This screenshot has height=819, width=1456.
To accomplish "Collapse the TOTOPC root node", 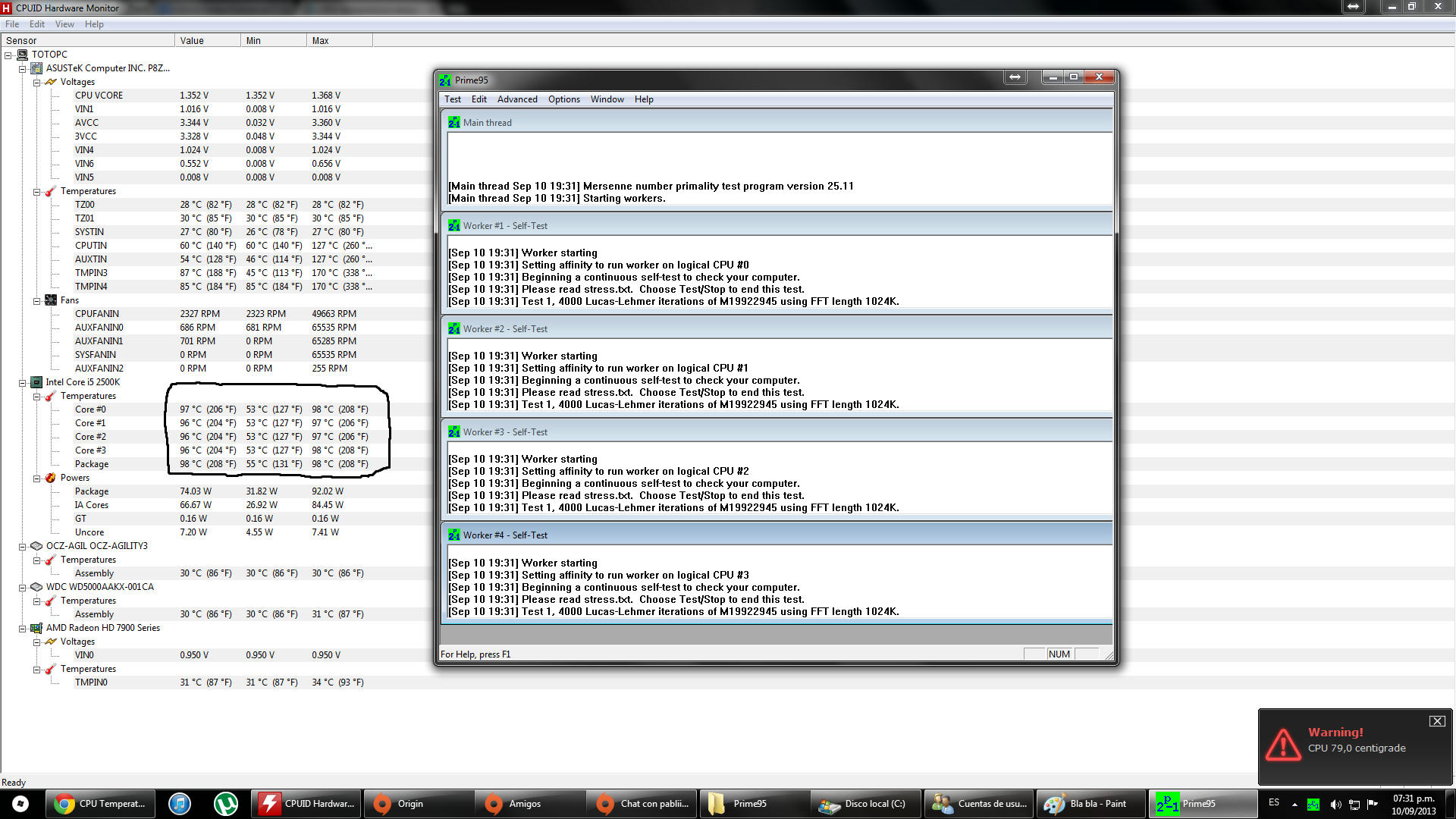I will coord(8,55).
